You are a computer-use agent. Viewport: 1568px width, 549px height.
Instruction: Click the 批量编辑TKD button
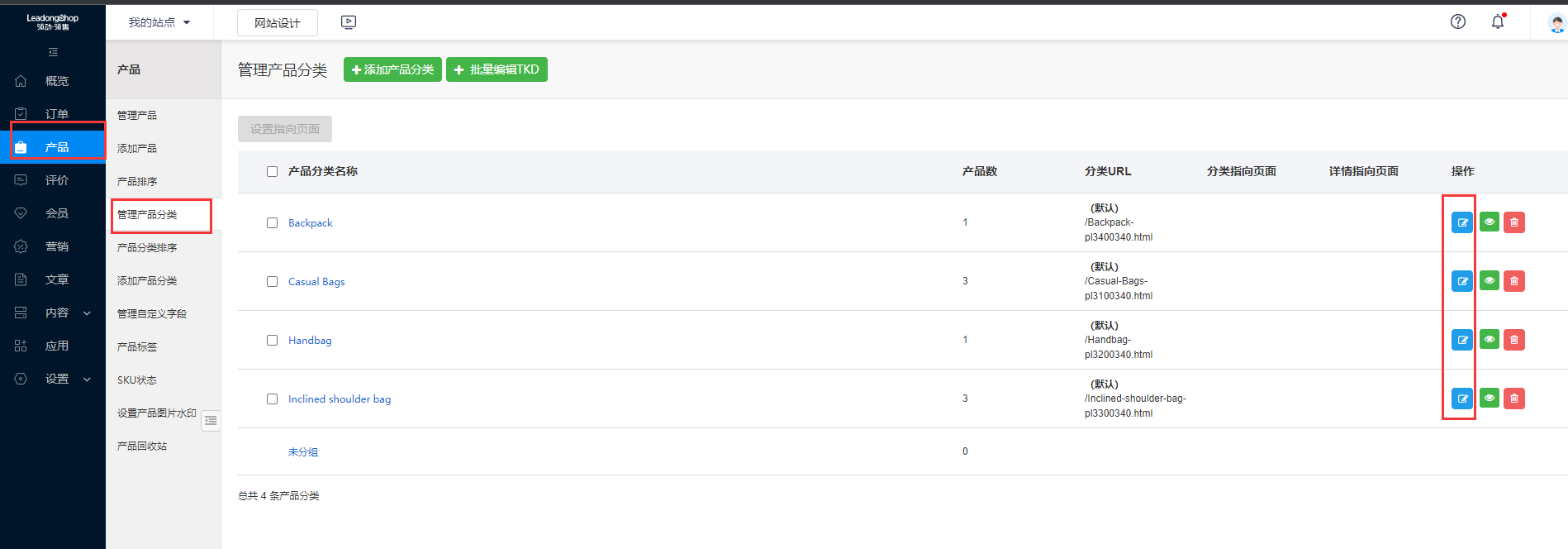(497, 69)
